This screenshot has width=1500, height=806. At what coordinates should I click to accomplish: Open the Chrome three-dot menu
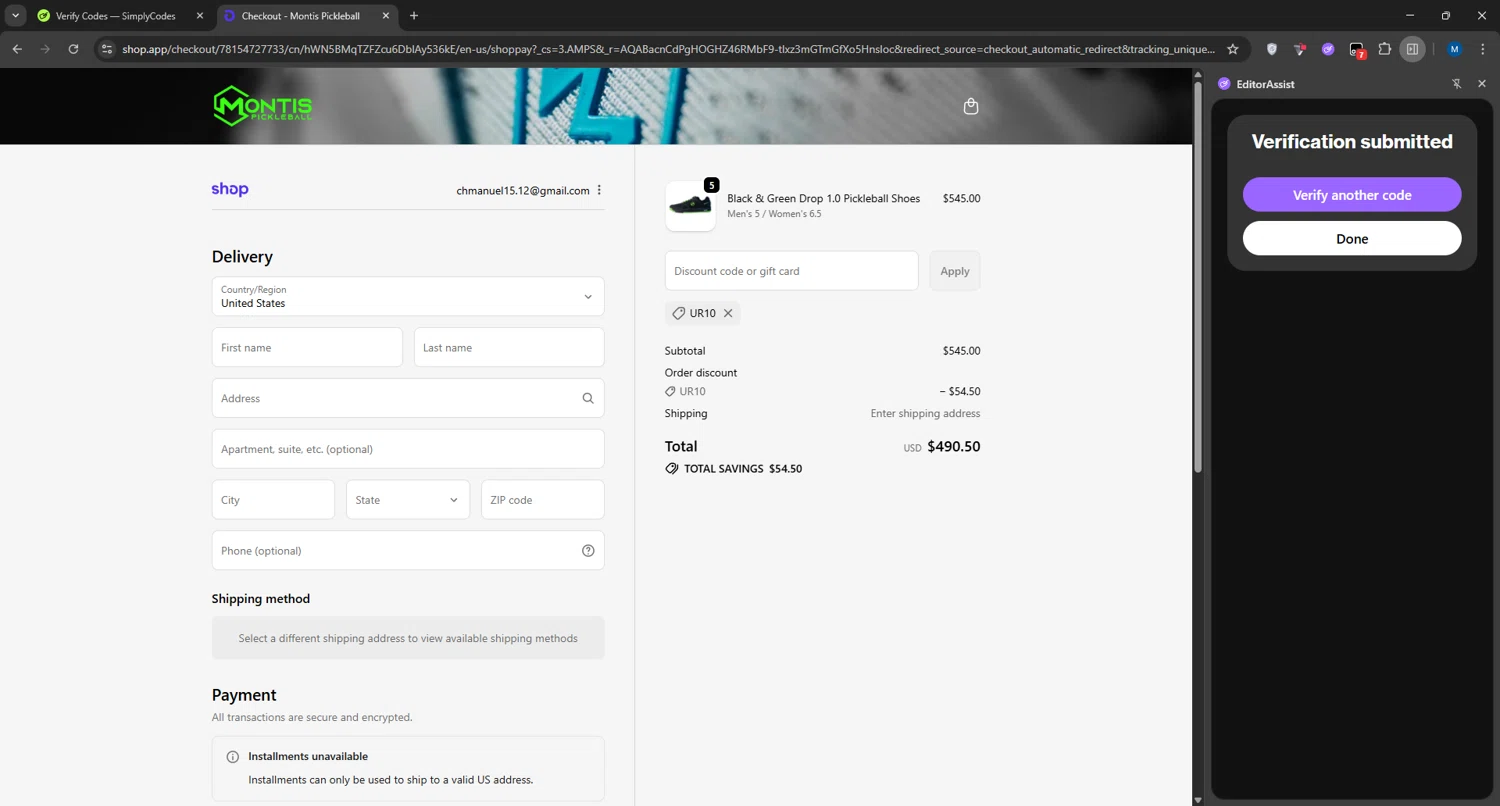coord(1483,49)
